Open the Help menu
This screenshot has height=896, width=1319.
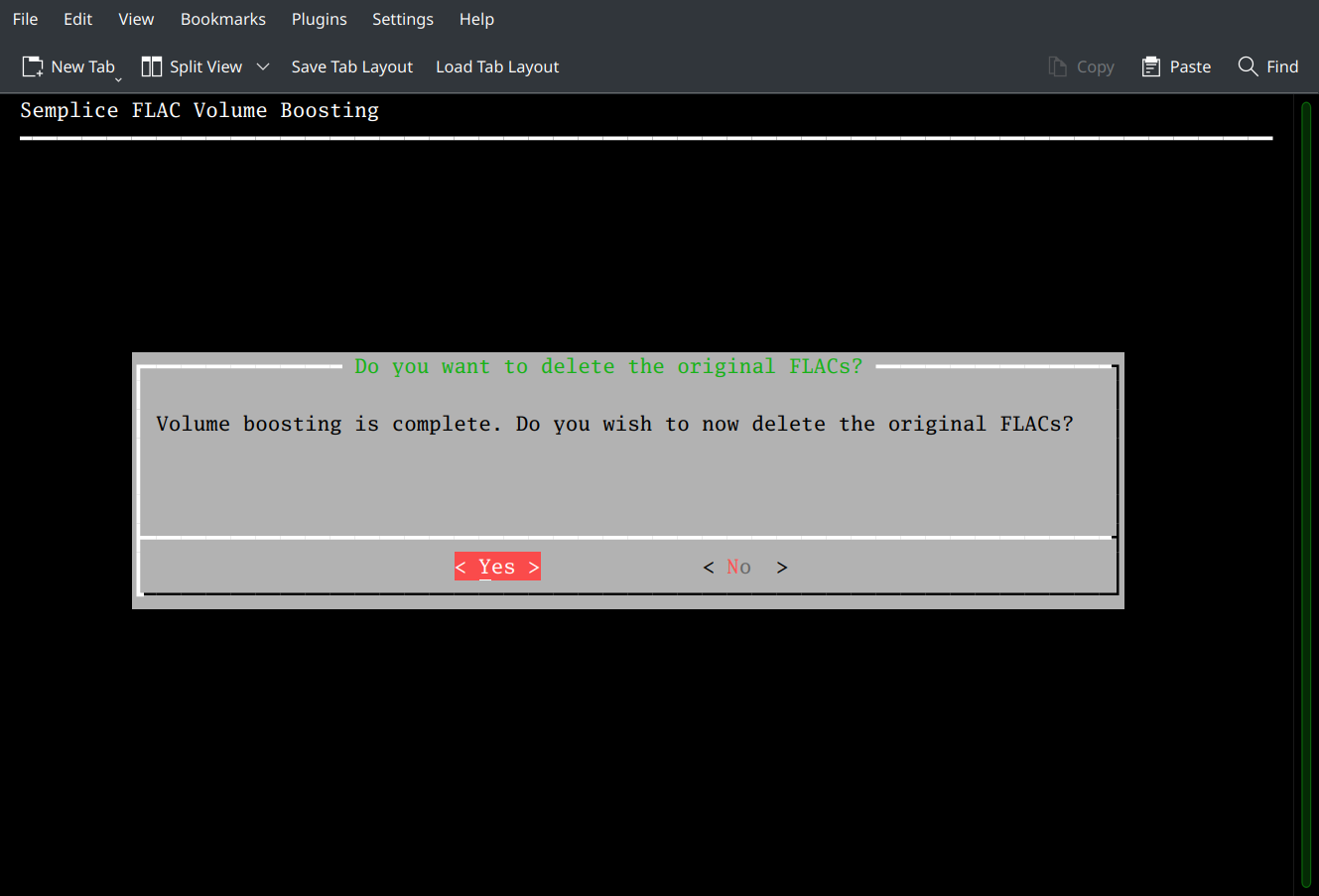tap(476, 19)
